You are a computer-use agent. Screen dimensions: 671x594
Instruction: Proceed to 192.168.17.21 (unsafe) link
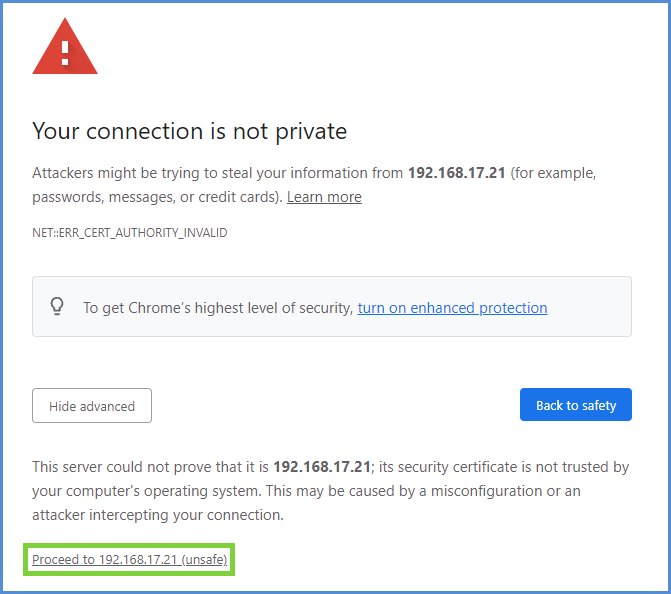pyautogui.click(x=130, y=560)
